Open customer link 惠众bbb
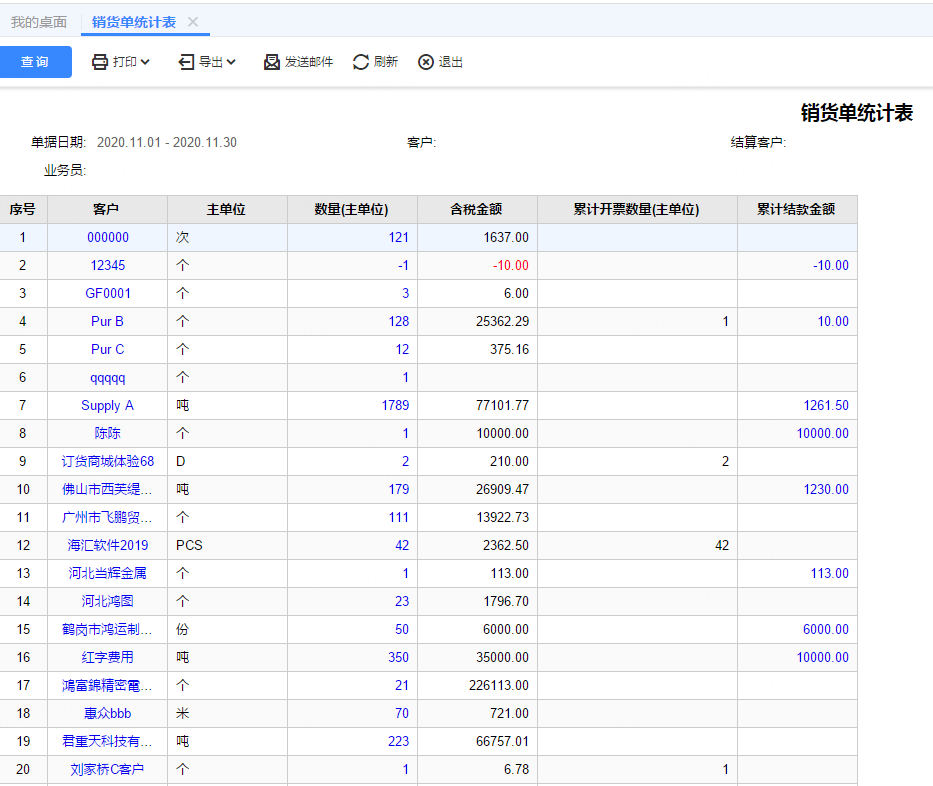This screenshot has width=933, height=786. 108,713
